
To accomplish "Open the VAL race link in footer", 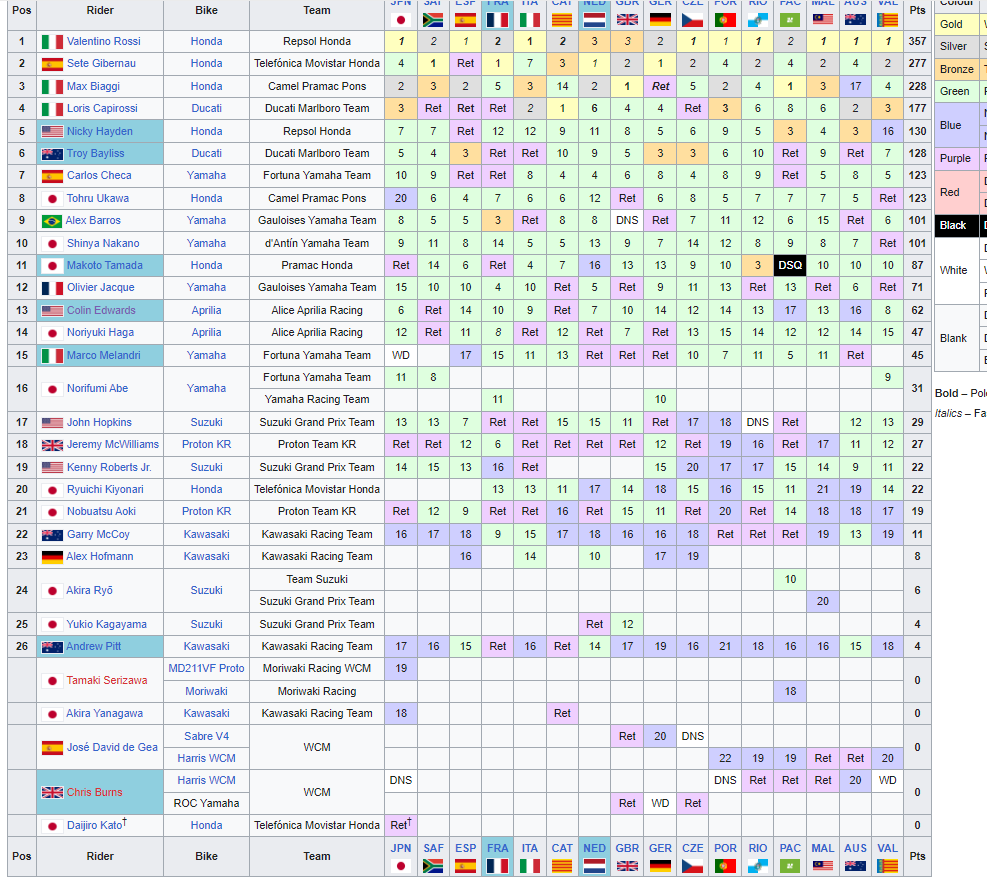I will pyautogui.click(x=888, y=848).
